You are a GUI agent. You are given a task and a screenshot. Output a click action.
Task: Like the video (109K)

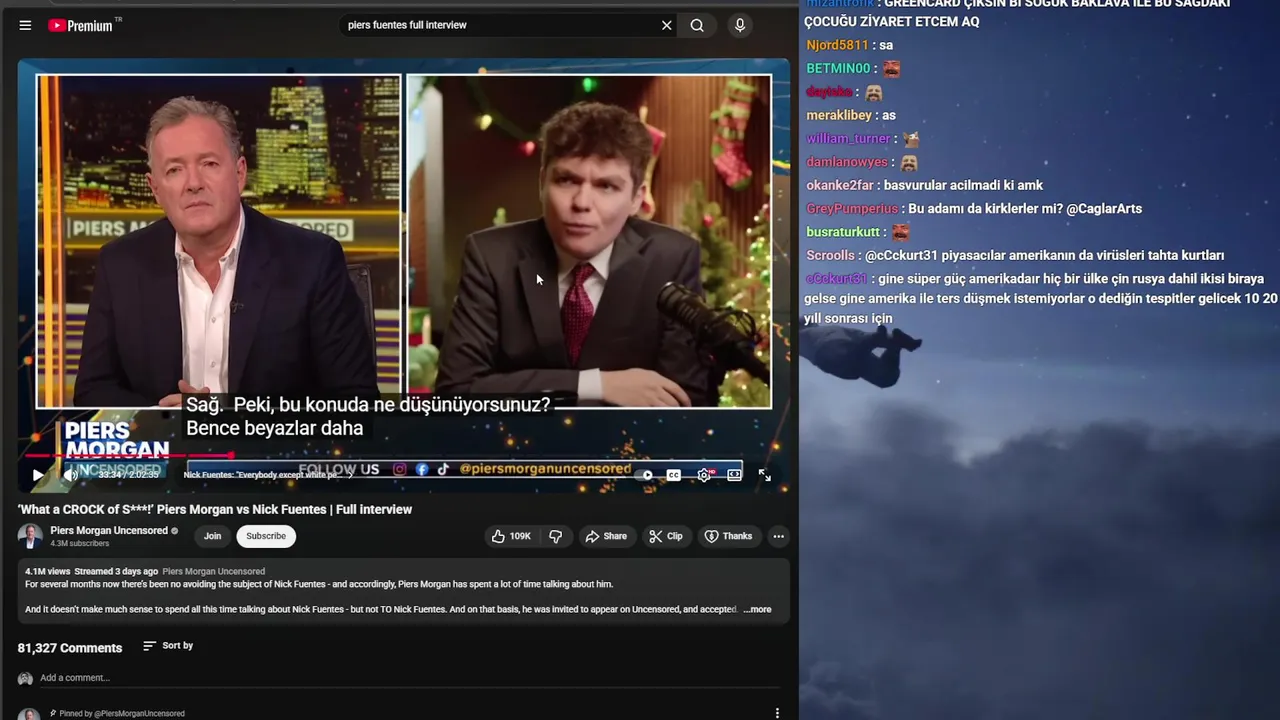(510, 536)
